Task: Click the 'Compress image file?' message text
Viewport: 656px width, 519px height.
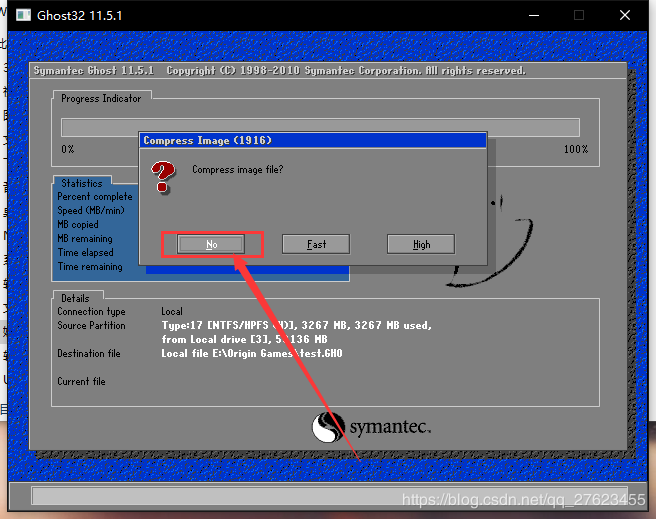Action: coord(238,169)
